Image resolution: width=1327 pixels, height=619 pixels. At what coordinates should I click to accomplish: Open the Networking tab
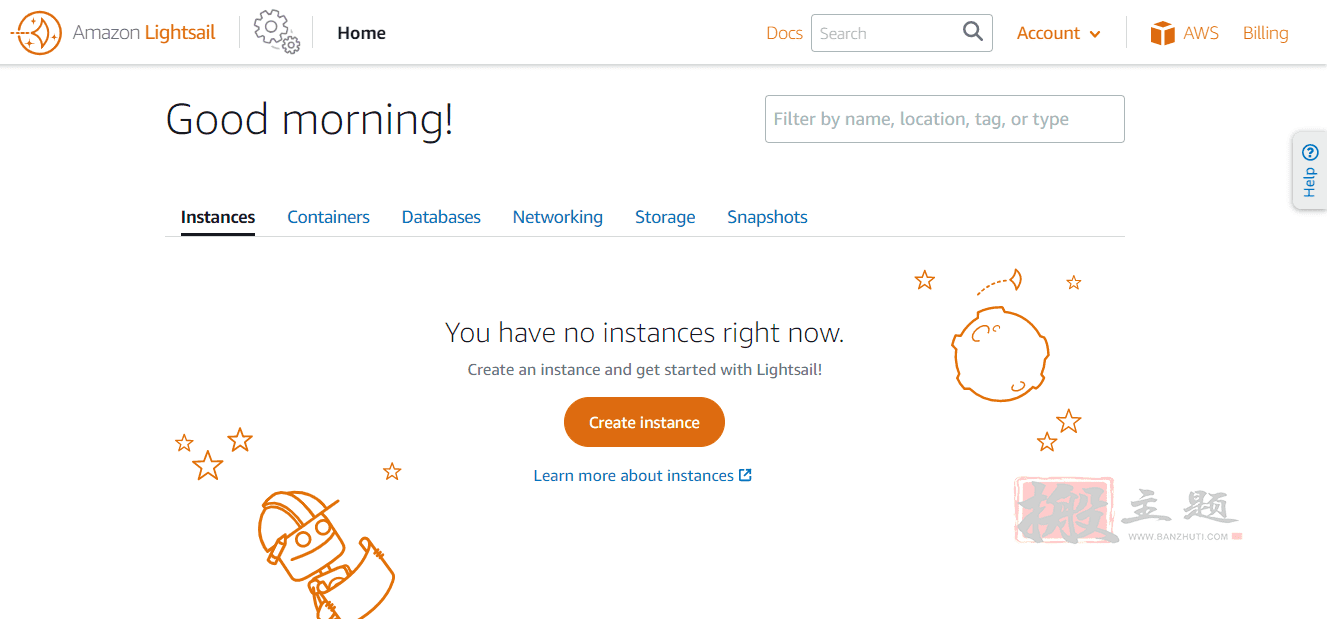pos(557,217)
